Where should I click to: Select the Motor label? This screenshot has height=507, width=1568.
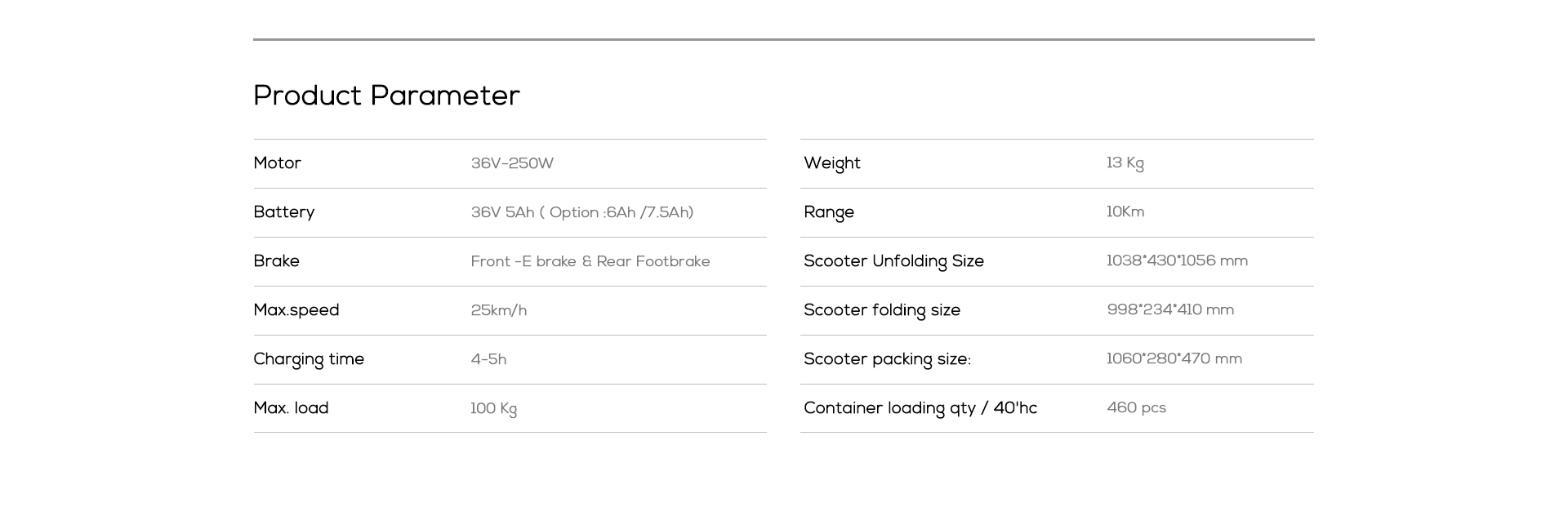[278, 163]
